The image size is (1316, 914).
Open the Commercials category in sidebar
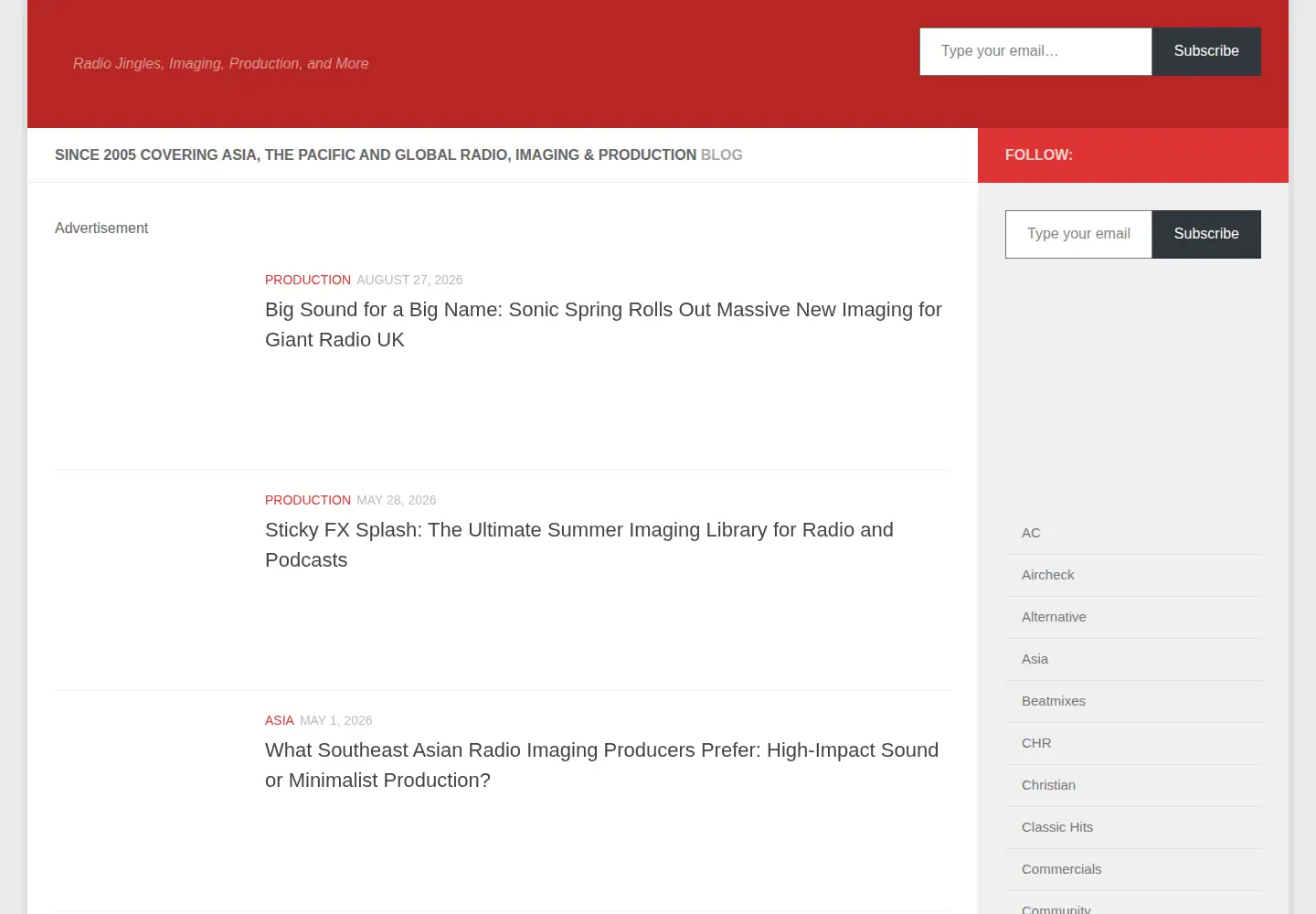tap(1061, 869)
